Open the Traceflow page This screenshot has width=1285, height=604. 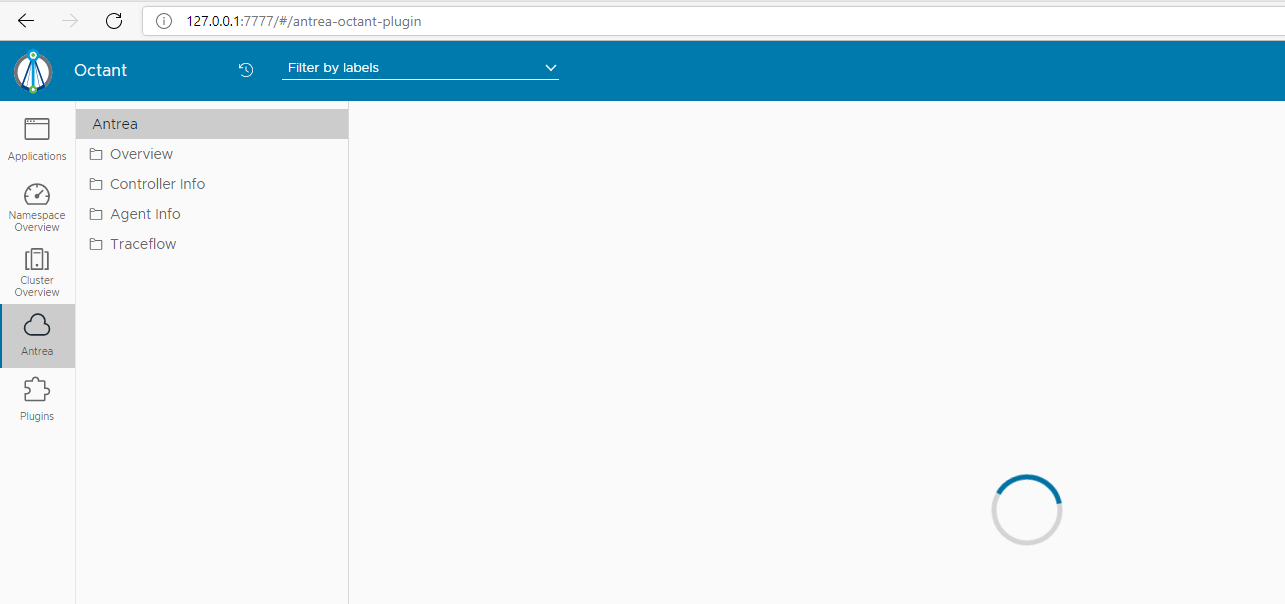point(143,243)
